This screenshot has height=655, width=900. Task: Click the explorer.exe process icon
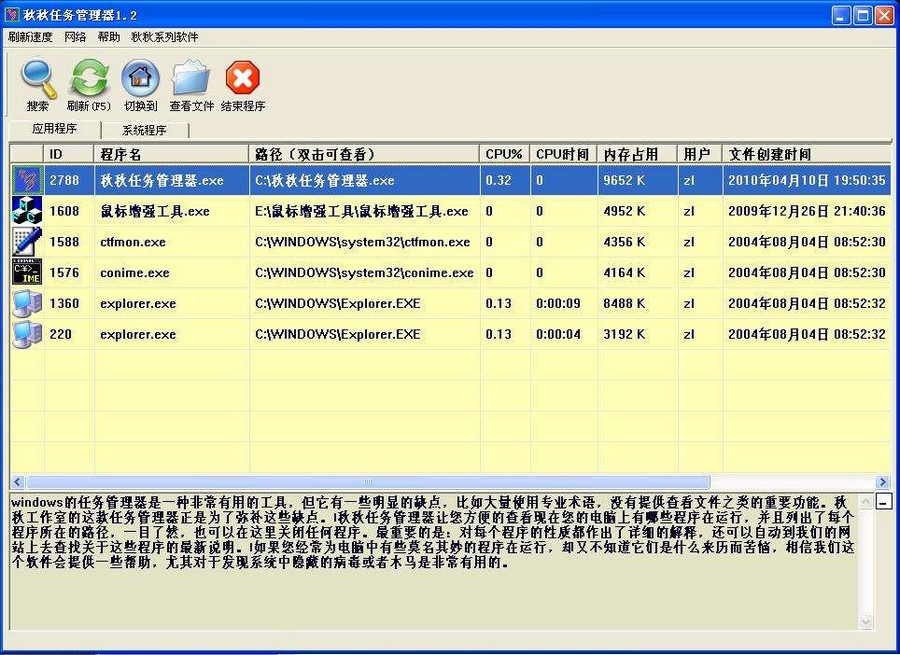26,303
